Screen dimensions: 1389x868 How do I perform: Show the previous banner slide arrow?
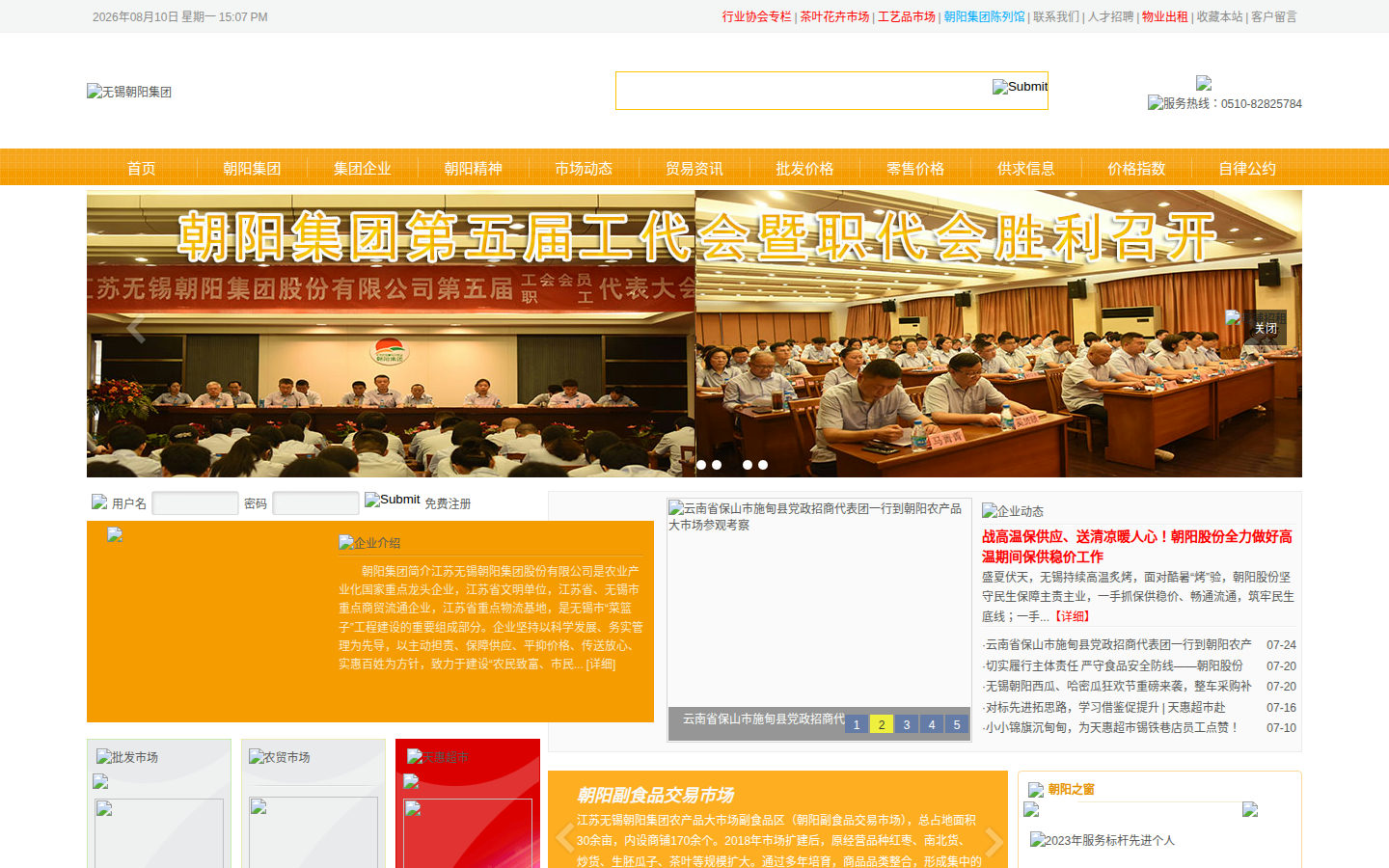click(x=136, y=329)
